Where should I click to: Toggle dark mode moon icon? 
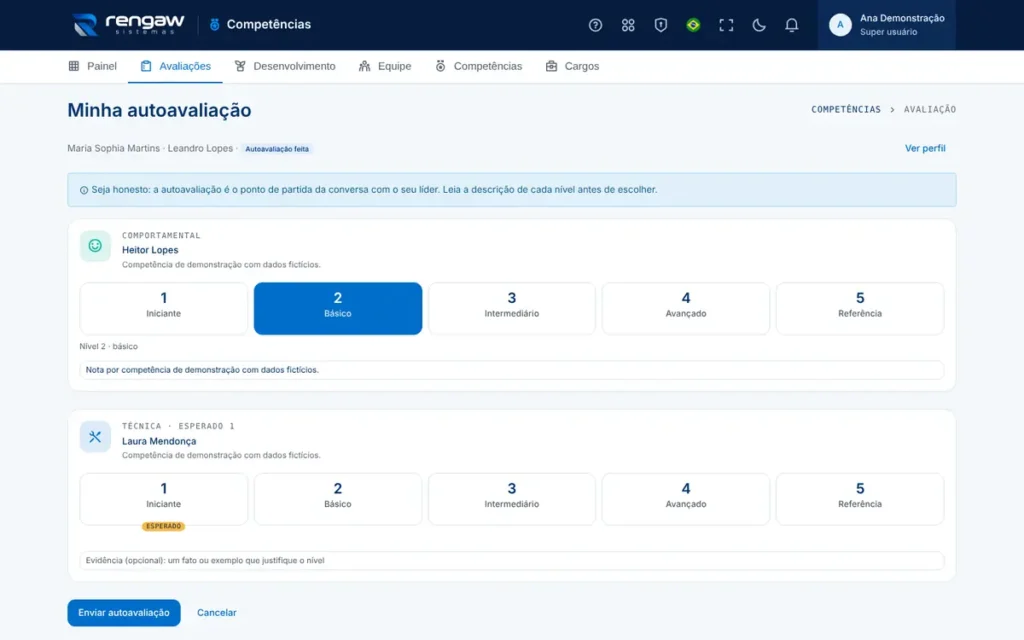click(x=758, y=25)
